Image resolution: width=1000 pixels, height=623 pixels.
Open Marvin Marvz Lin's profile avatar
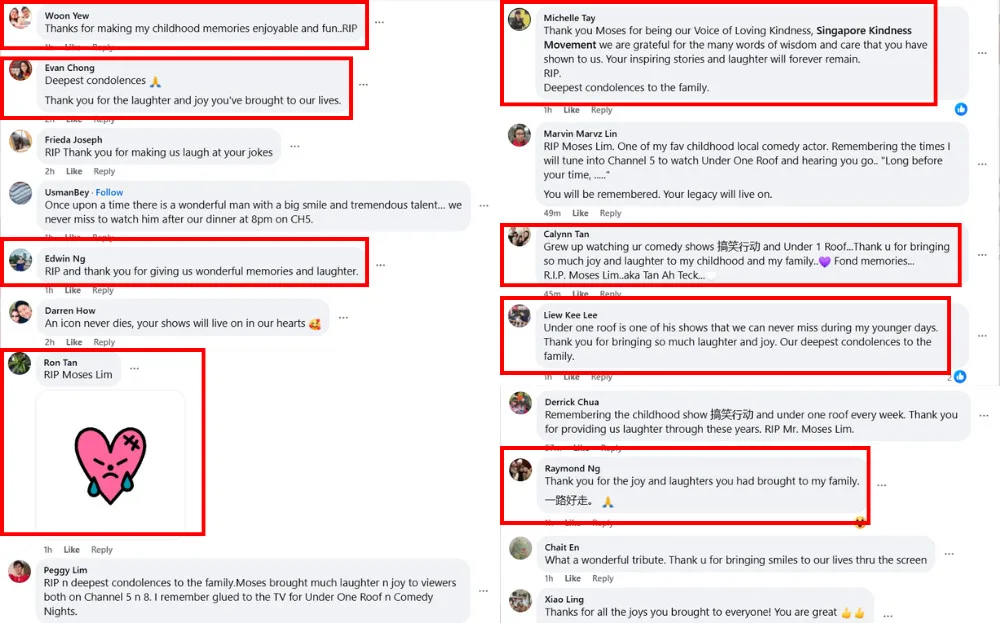pyautogui.click(x=519, y=135)
